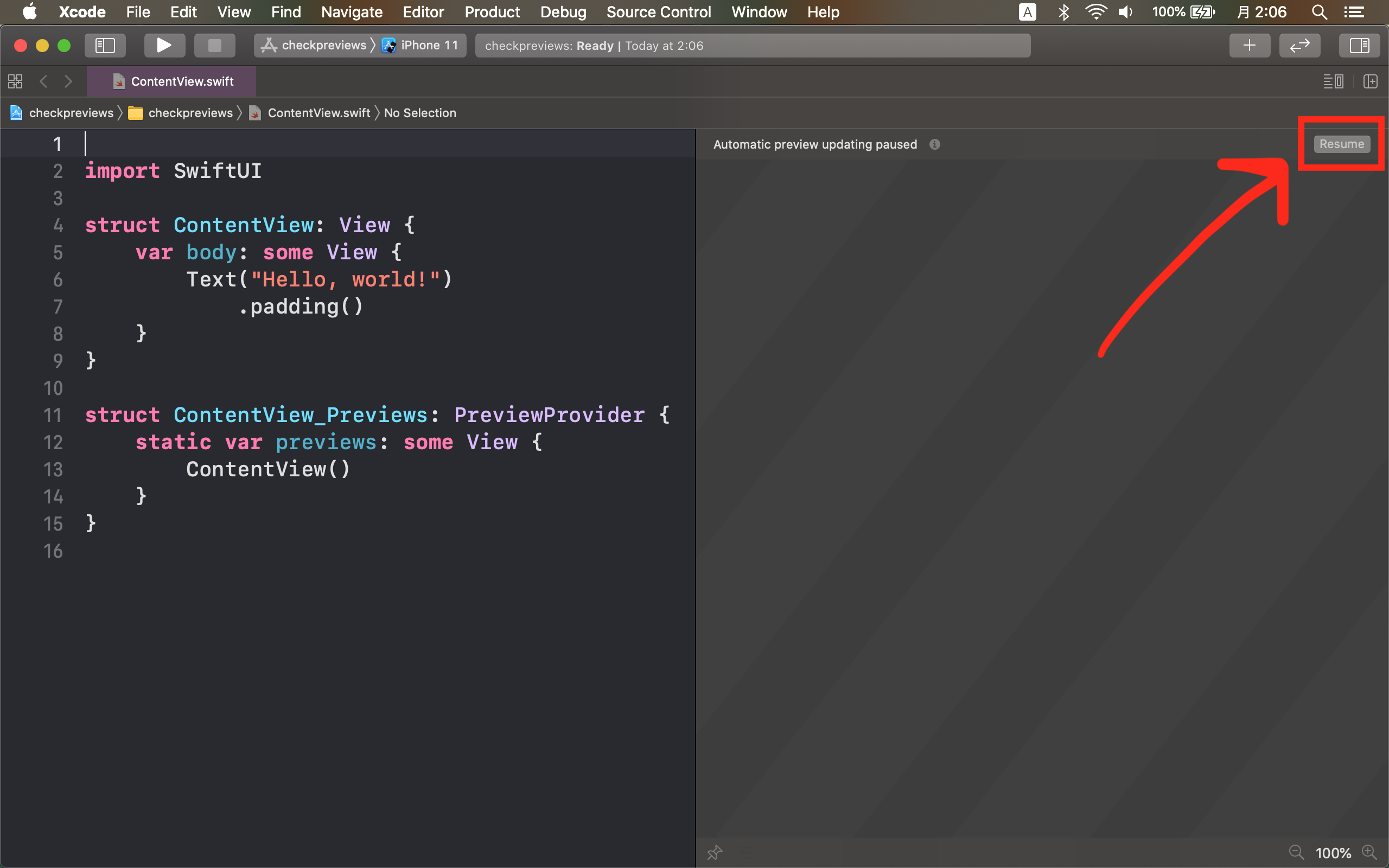Click the Stop button in toolbar
The height and width of the screenshot is (868, 1389).
(x=214, y=46)
